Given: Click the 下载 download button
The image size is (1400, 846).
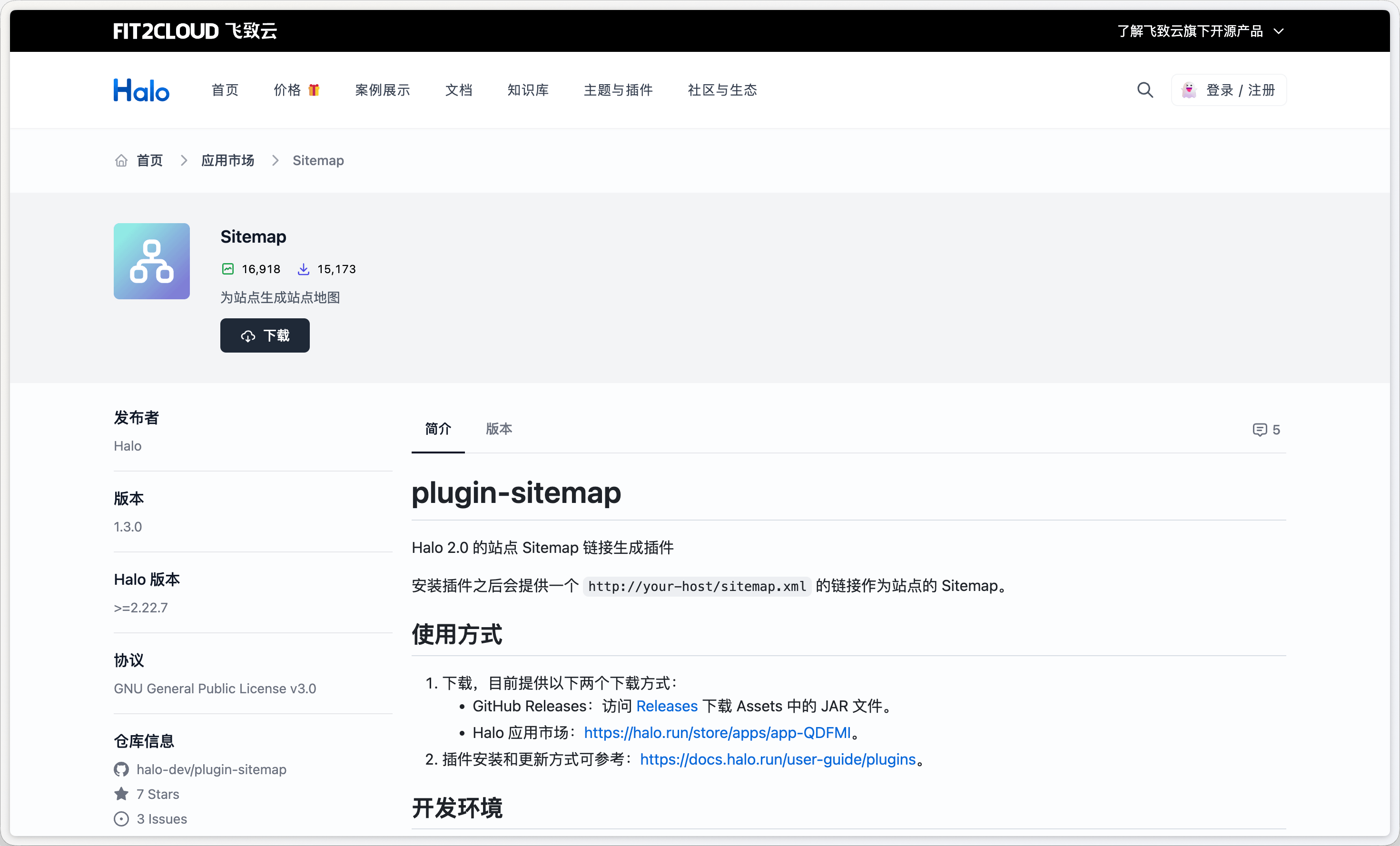Looking at the screenshot, I should [265, 335].
